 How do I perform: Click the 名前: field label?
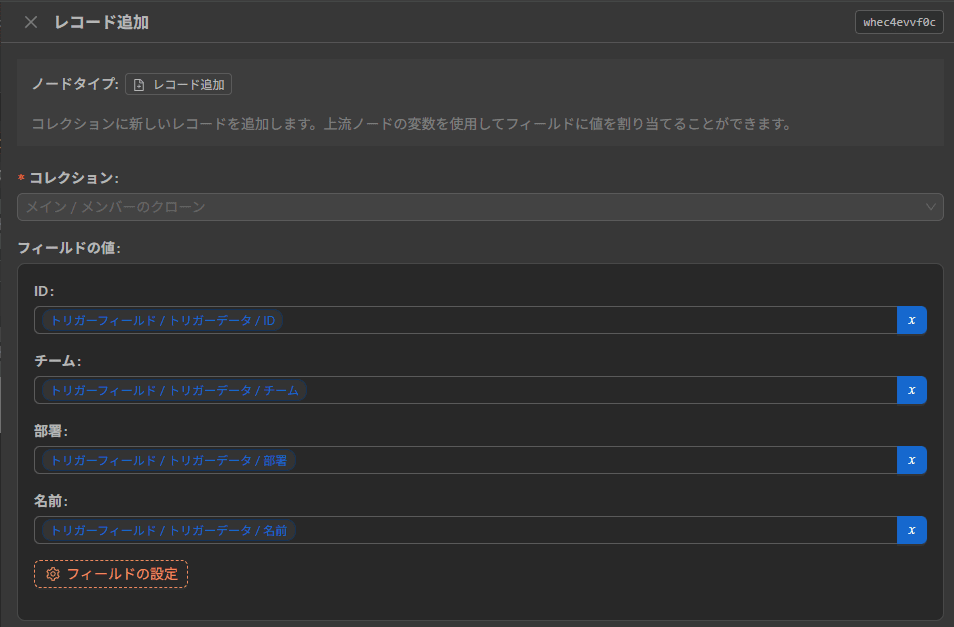click(x=51, y=501)
